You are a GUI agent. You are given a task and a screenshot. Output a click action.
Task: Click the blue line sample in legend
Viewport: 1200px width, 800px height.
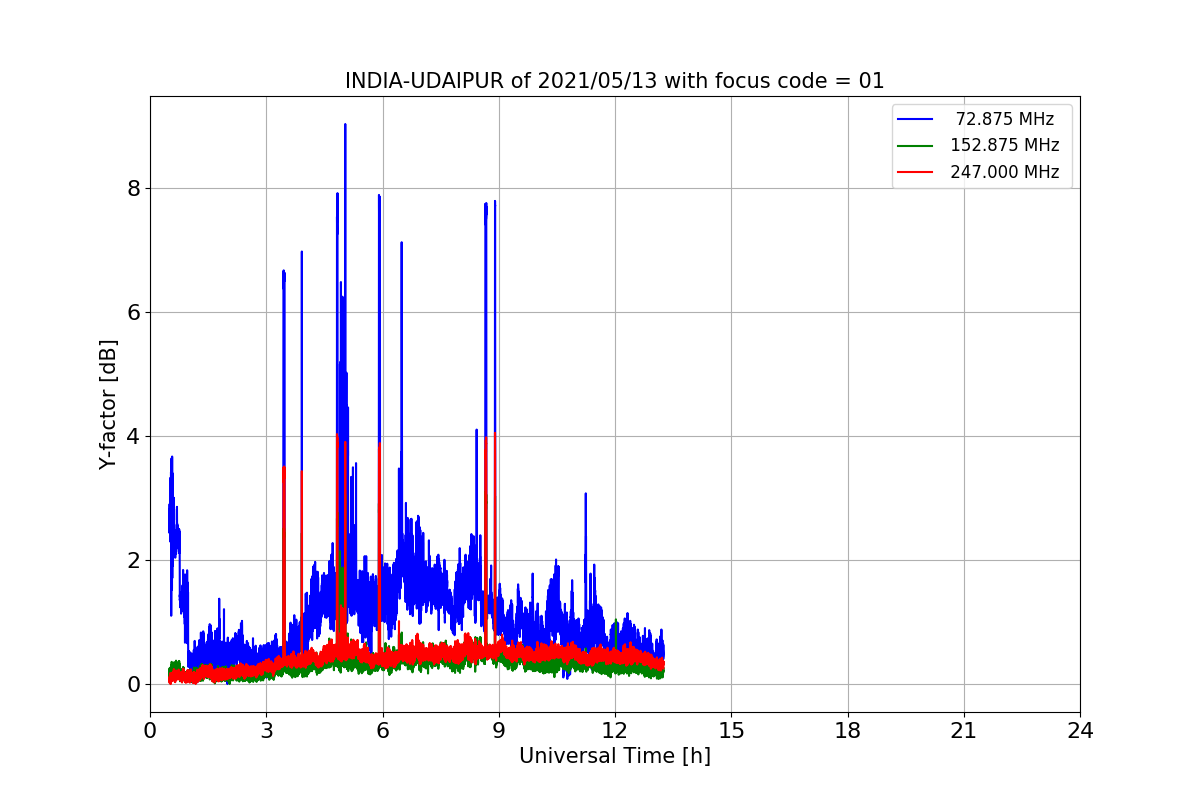click(x=916, y=119)
